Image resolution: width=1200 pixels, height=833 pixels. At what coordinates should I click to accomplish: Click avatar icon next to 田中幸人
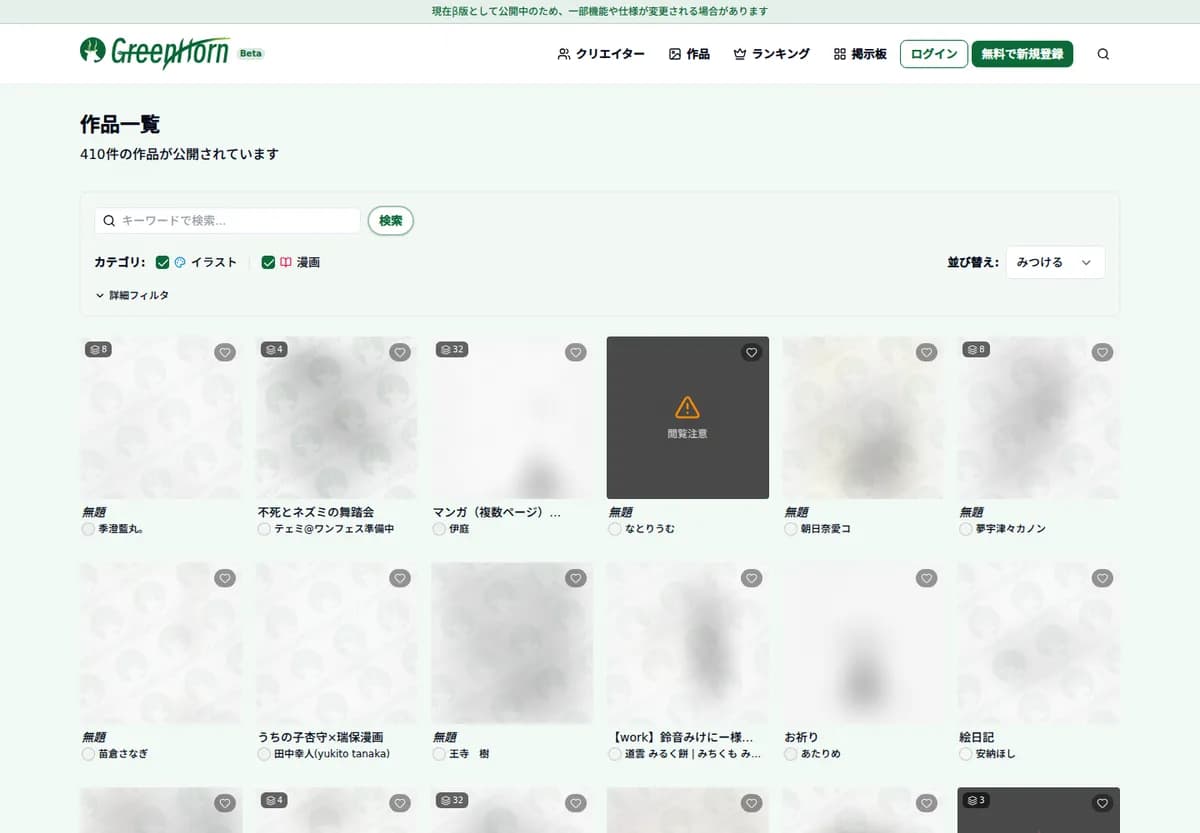pos(264,754)
